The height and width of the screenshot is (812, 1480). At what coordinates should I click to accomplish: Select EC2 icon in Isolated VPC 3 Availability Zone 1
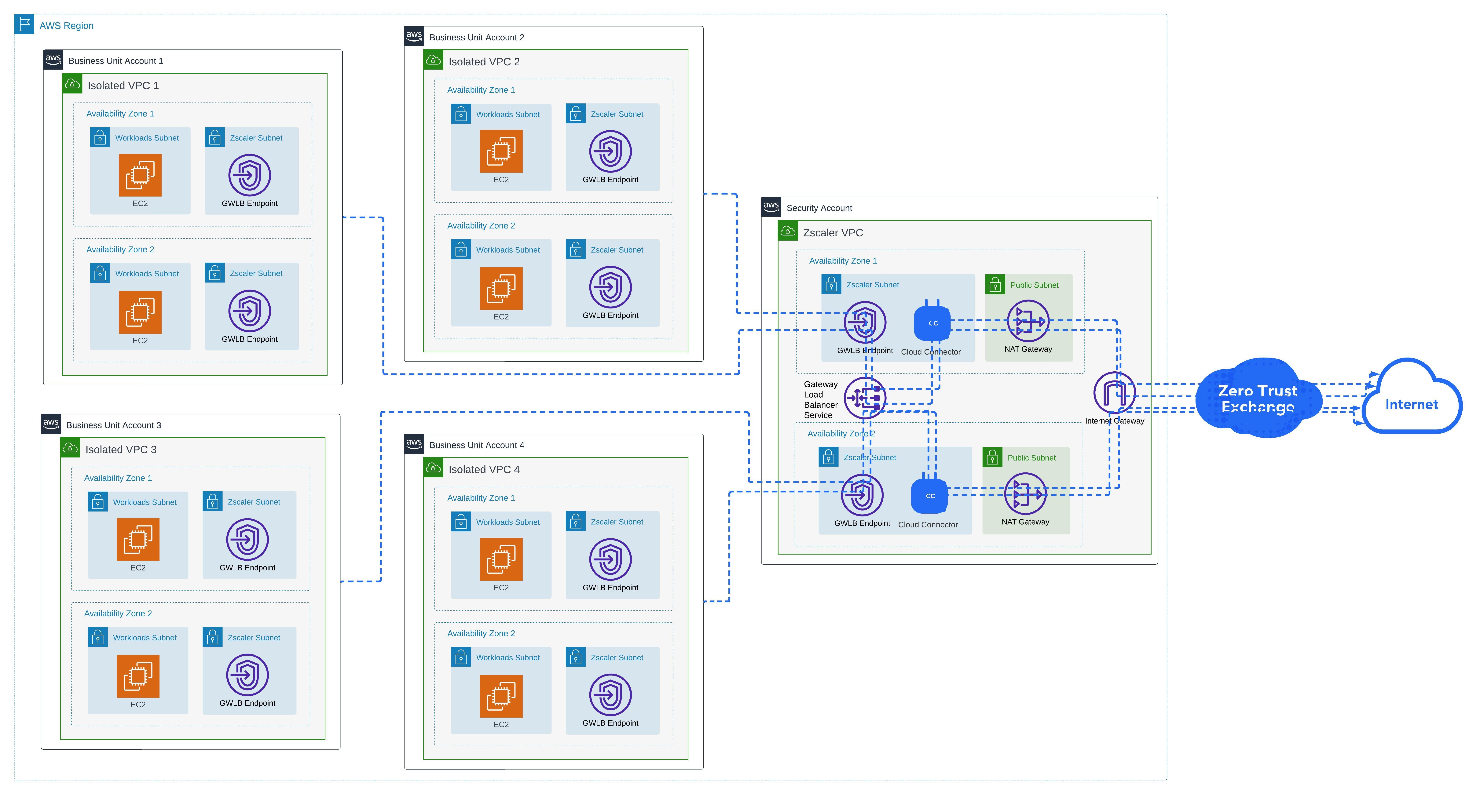pyautogui.click(x=138, y=539)
